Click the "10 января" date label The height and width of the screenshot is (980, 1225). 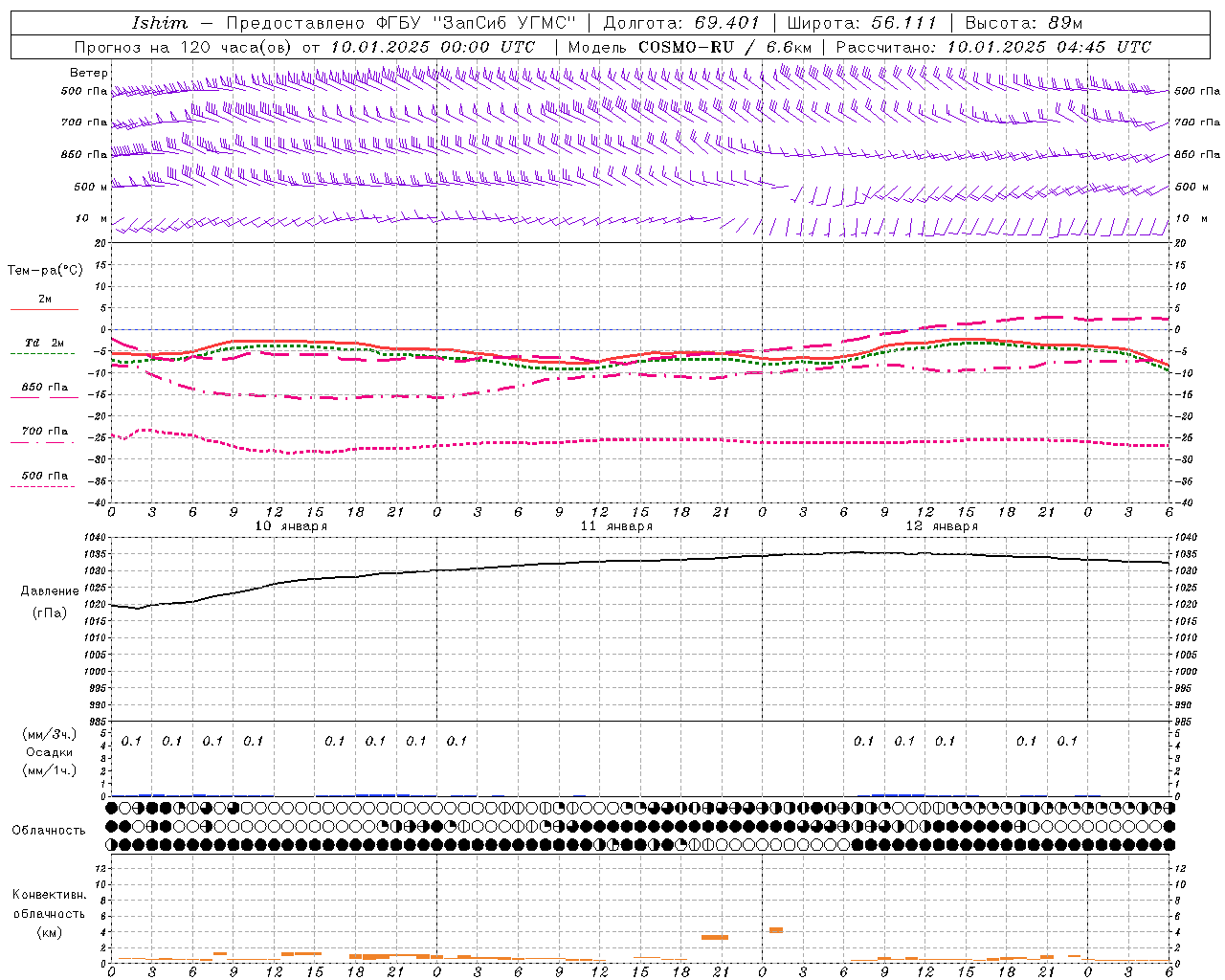point(291,526)
